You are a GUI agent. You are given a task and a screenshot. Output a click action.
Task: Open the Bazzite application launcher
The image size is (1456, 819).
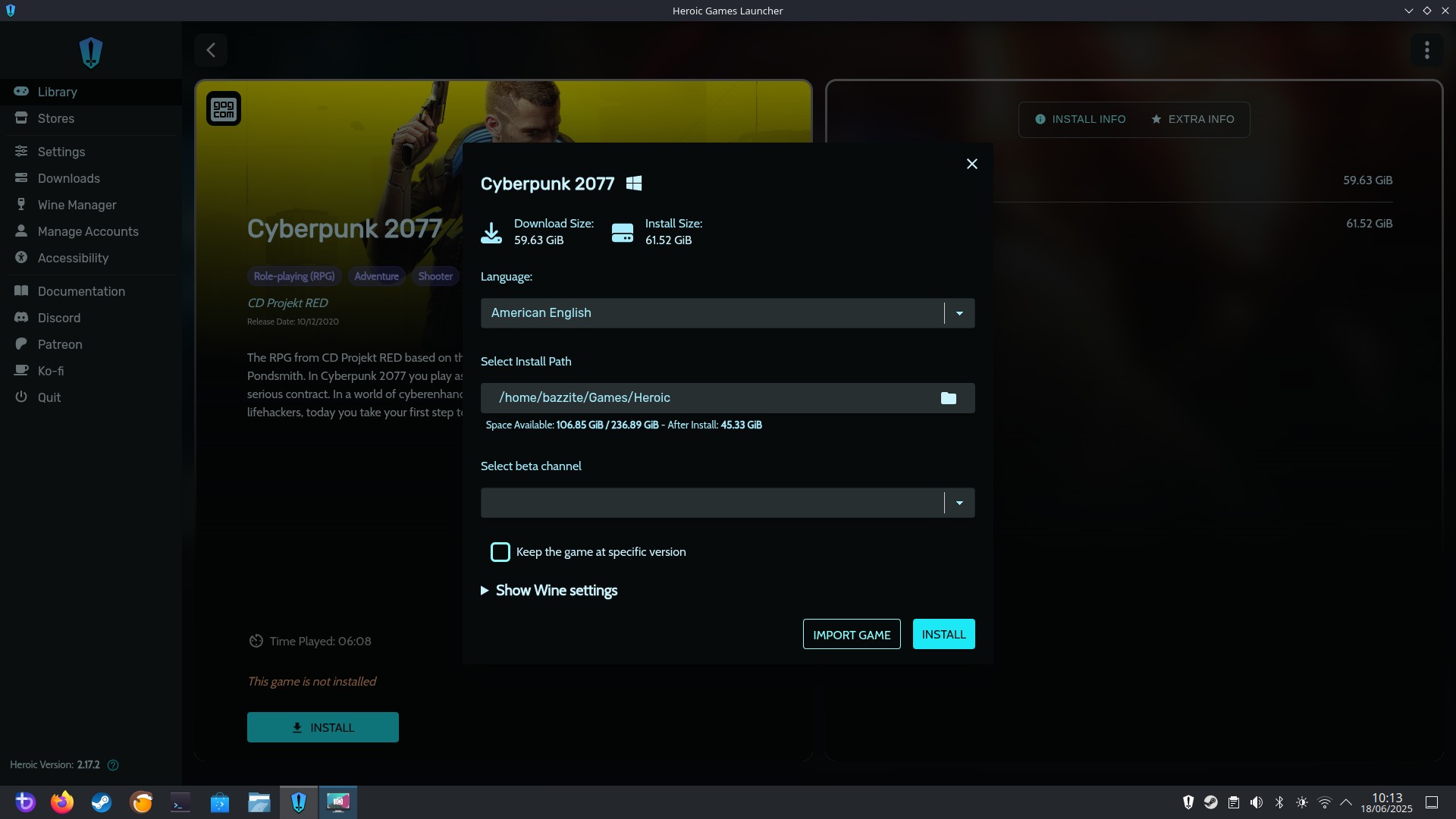[25, 802]
